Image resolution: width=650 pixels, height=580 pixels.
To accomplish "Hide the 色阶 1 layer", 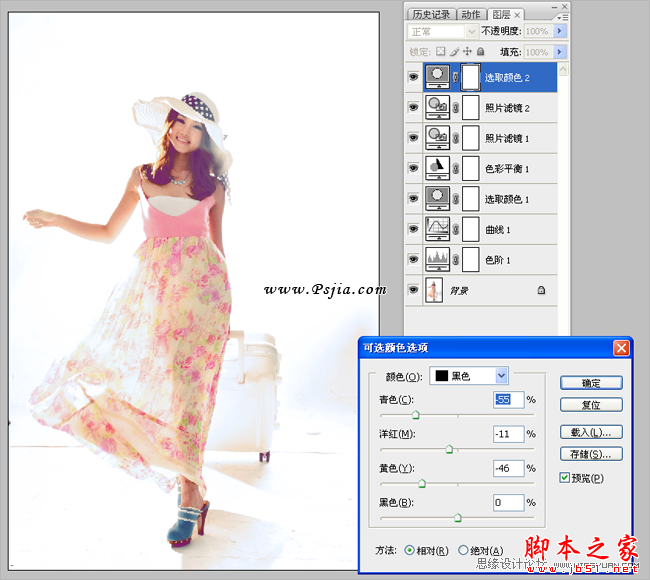I will pyautogui.click(x=413, y=260).
